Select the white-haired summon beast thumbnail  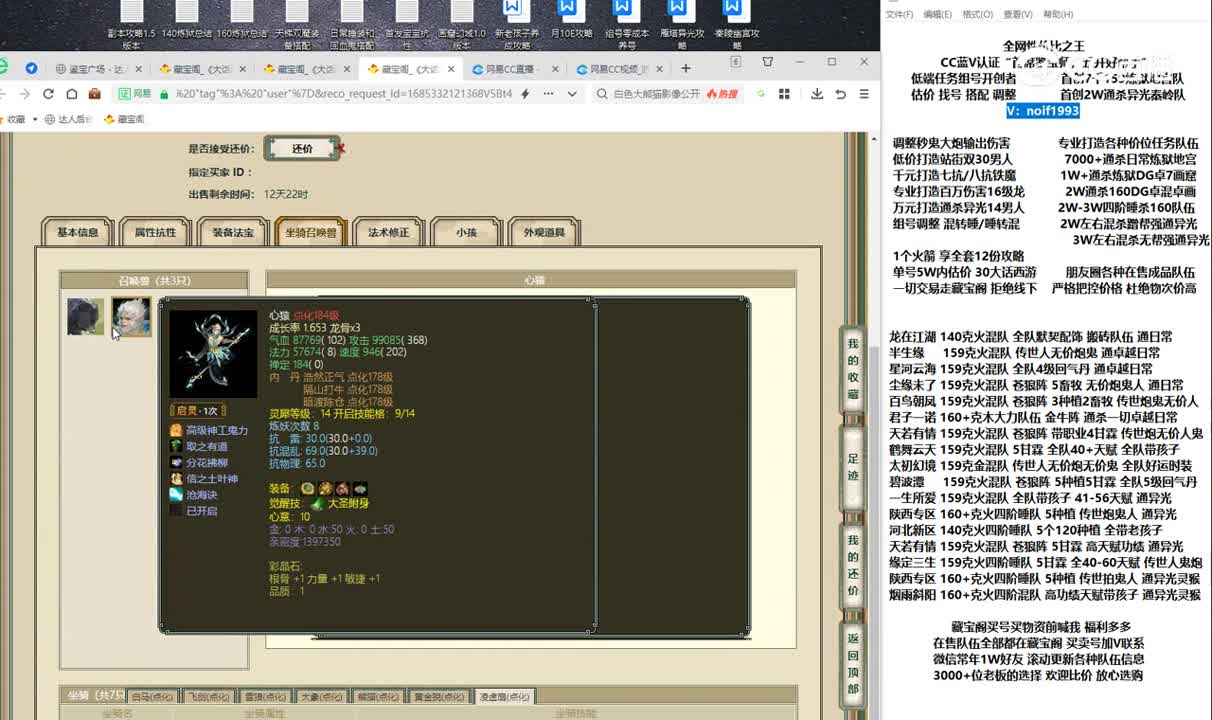[x=131, y=316]
